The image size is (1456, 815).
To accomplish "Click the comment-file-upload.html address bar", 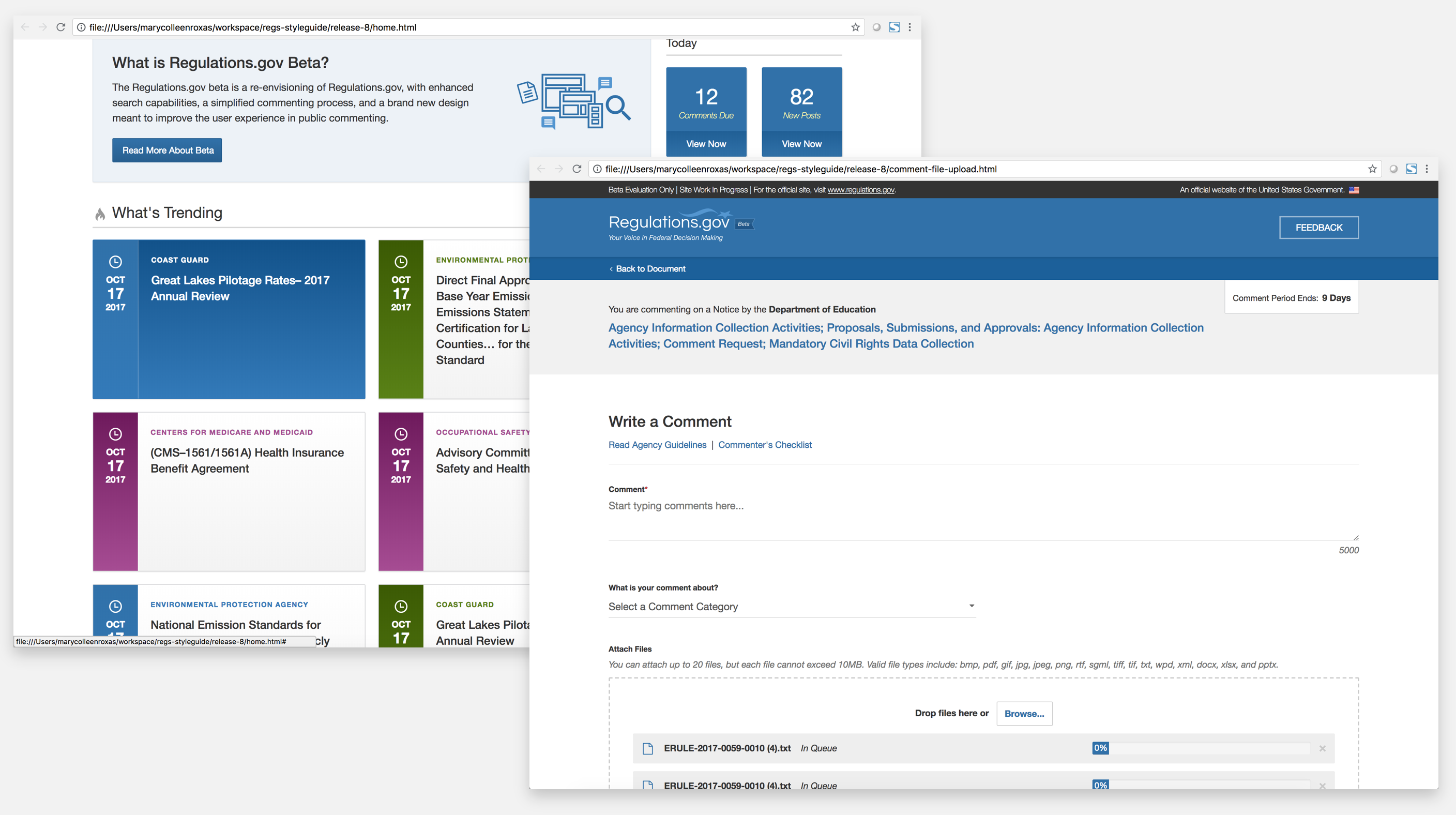I will pos(983,169).
